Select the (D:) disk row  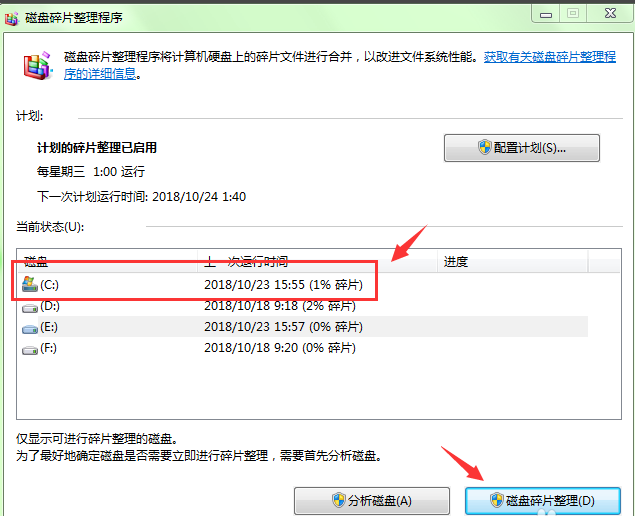[302, 306]
